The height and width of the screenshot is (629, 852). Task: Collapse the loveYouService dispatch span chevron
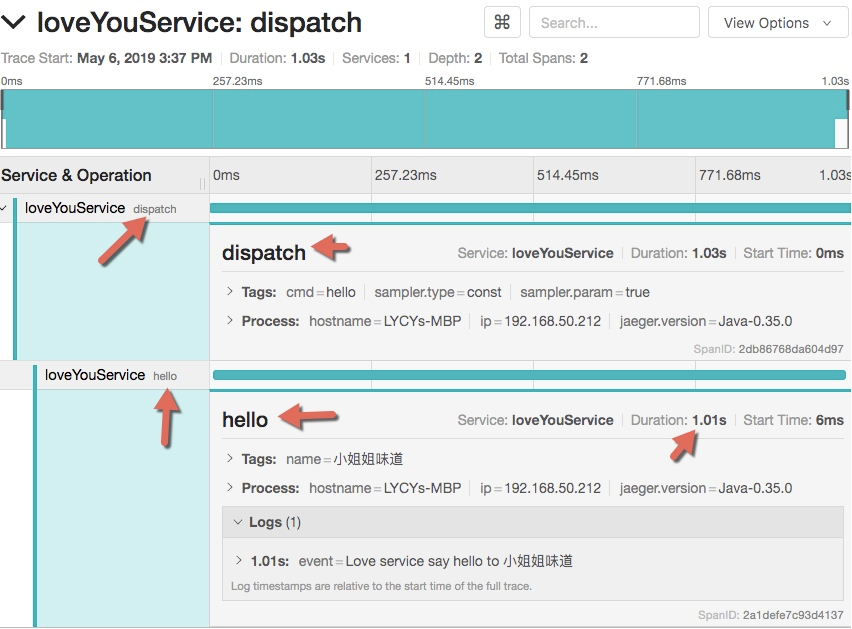pyautogui.click(x=5, y=209)
